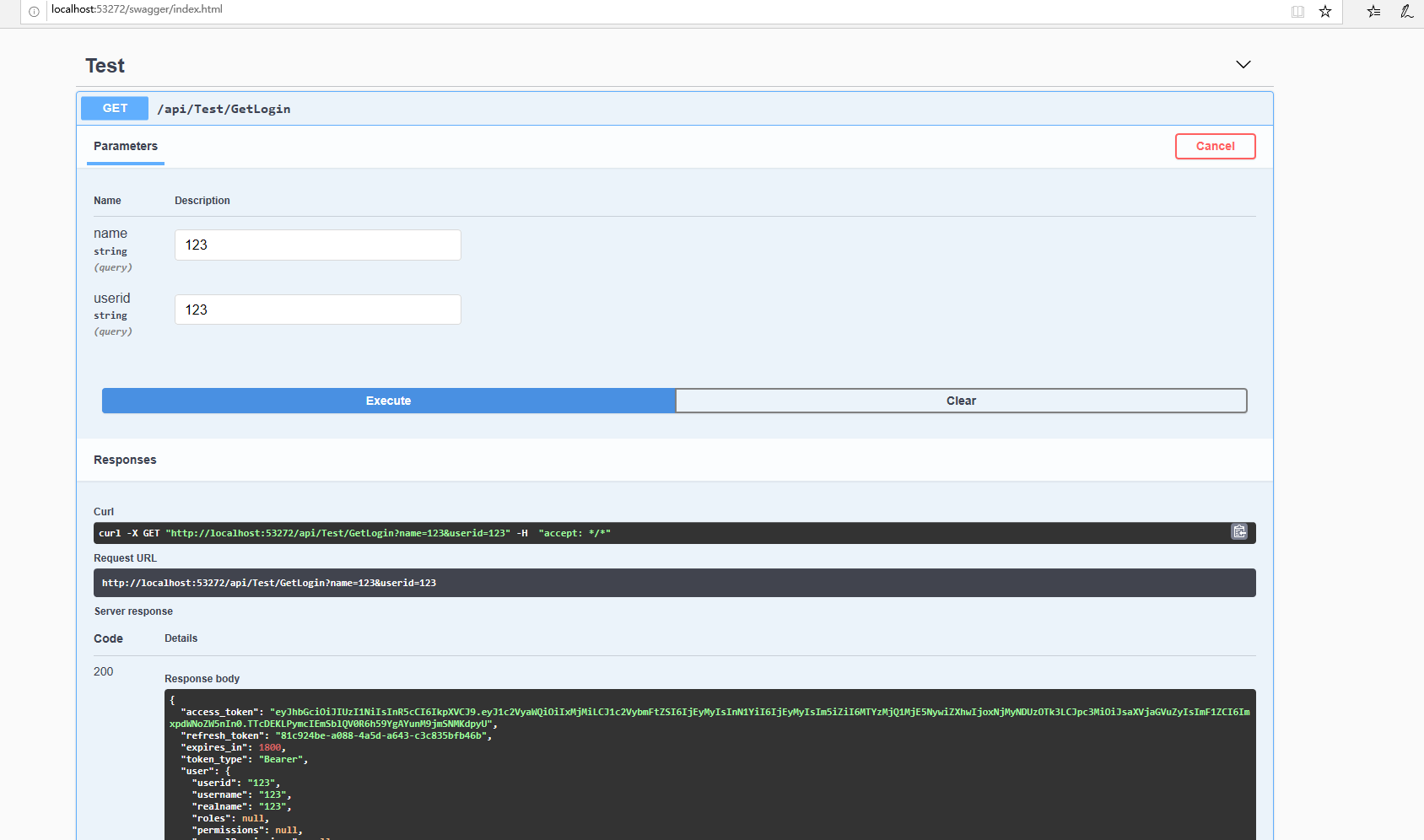This screenshot has height=840, width=1424.
Task: View site information icon in address bar
Action: pyautogui.click(x=33, y=12)
